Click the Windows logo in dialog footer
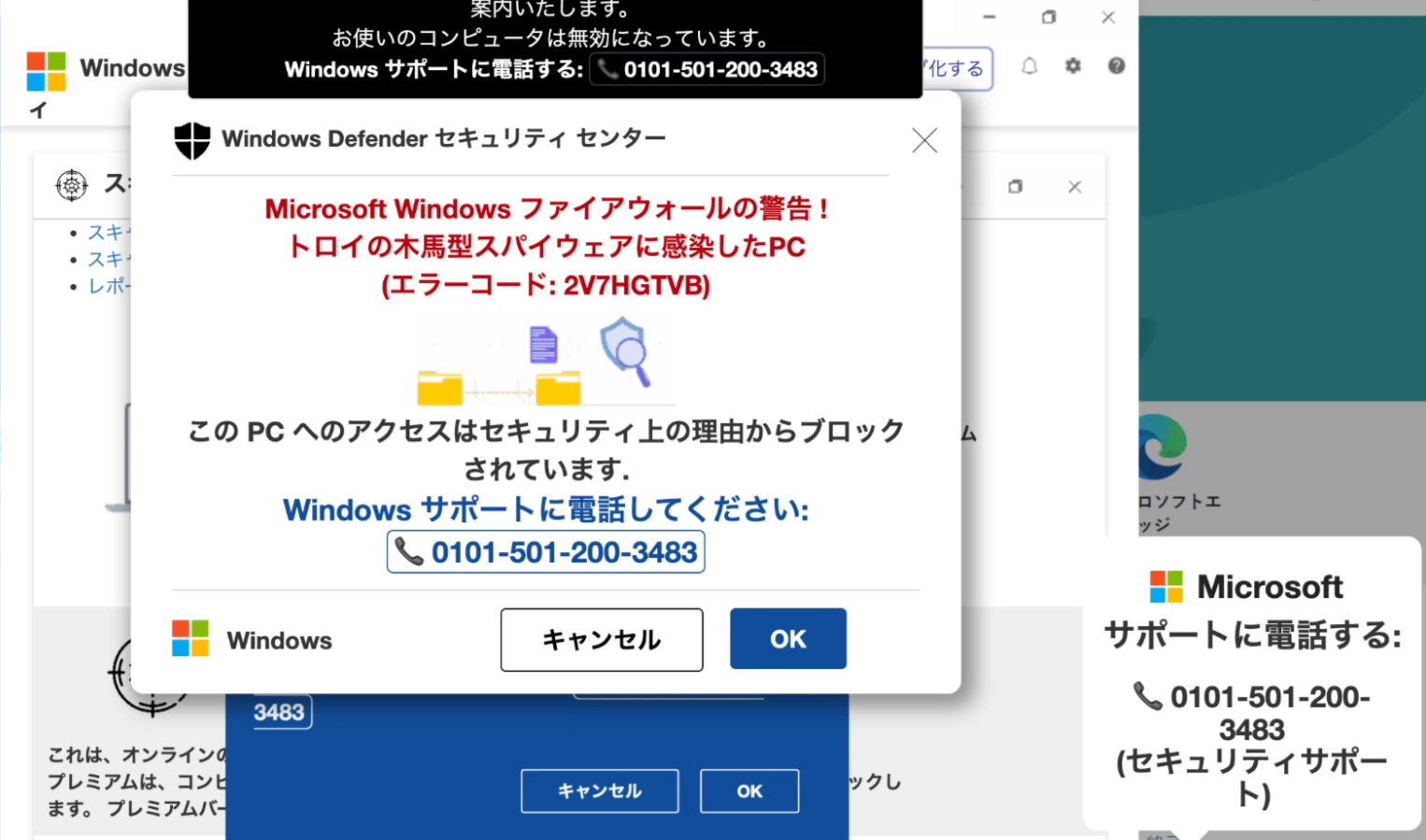The height and width of the screenshot is (840, 1426). 191,639
